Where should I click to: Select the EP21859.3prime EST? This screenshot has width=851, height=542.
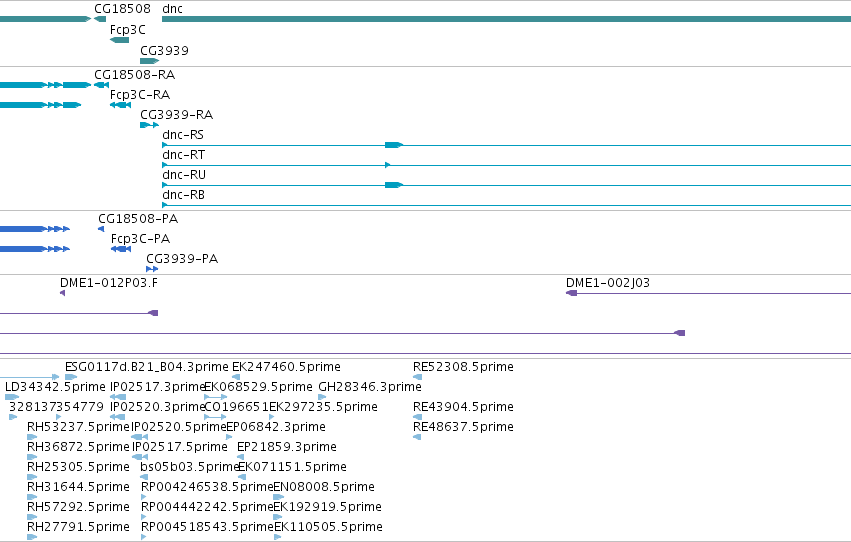(x=240, y=457)
